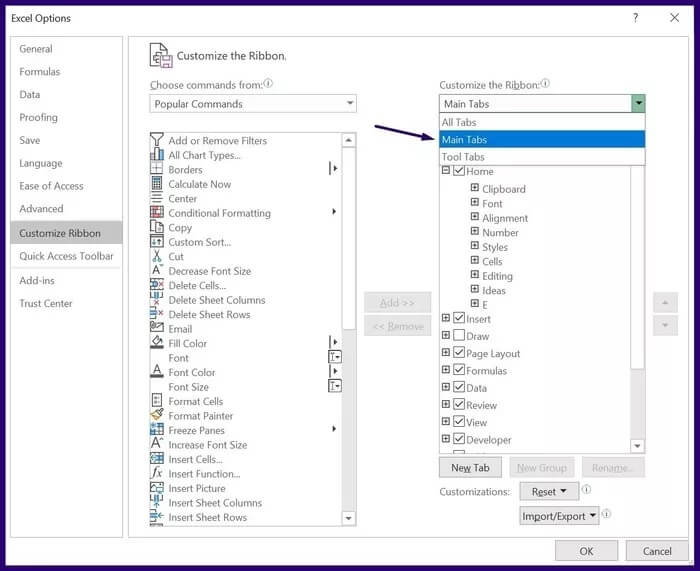Image resolution: width=700 pixels, height=571 pixels.
Task: Click commands list scroll up arrow
Action: coord(349,140)
